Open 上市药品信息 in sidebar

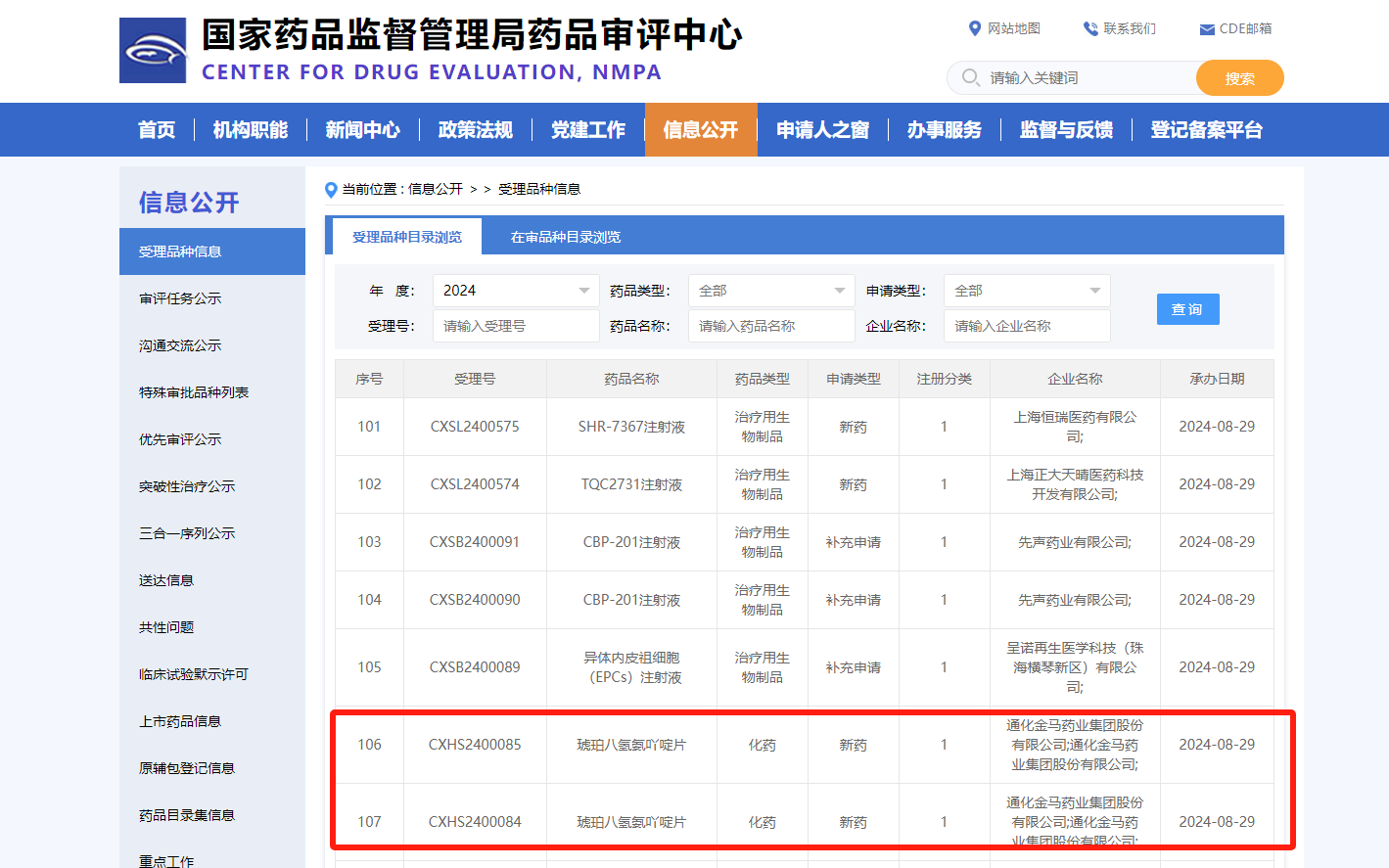[x=212, y=721]
